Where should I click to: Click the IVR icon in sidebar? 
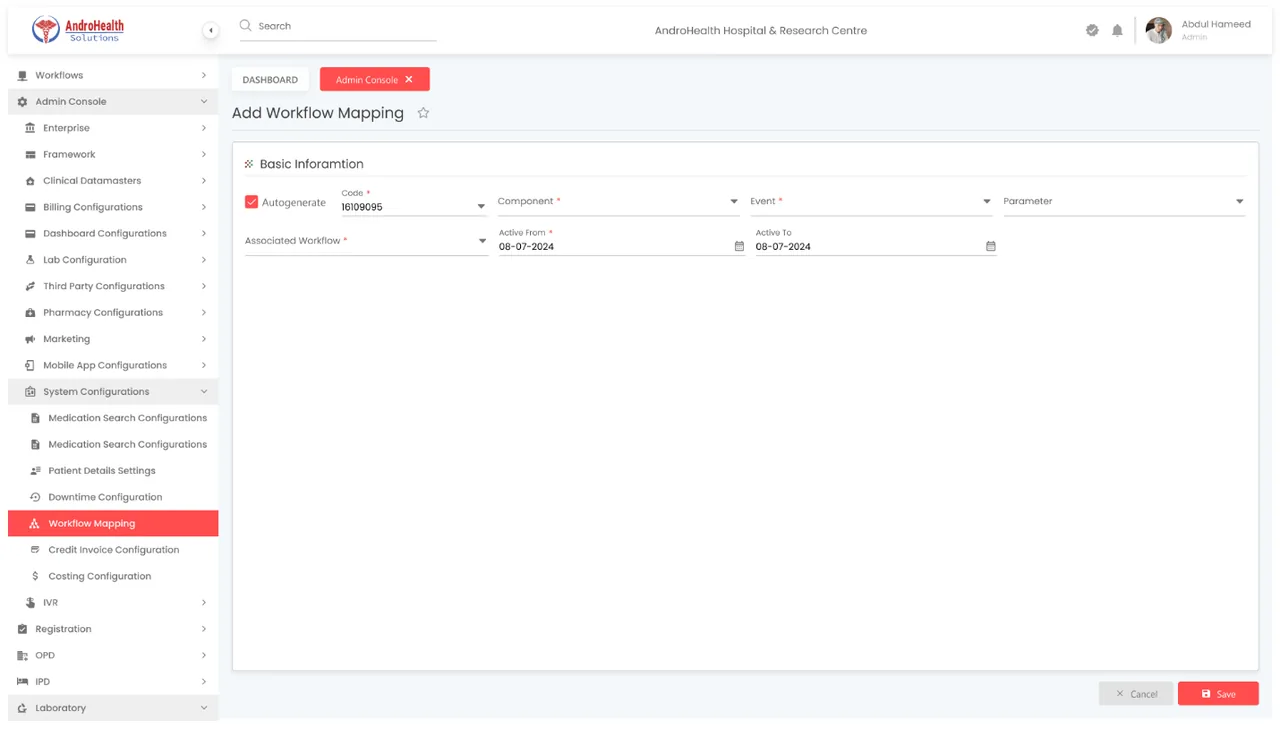[30, 603]
